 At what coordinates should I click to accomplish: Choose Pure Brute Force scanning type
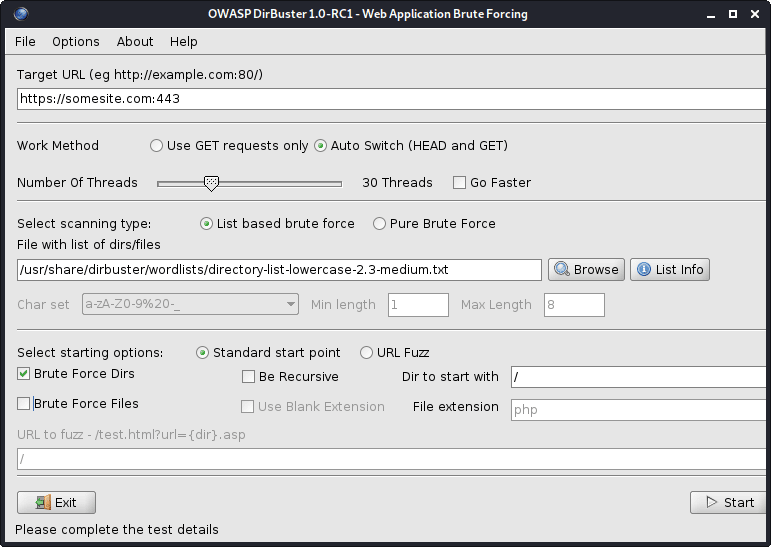click(380, 224)
